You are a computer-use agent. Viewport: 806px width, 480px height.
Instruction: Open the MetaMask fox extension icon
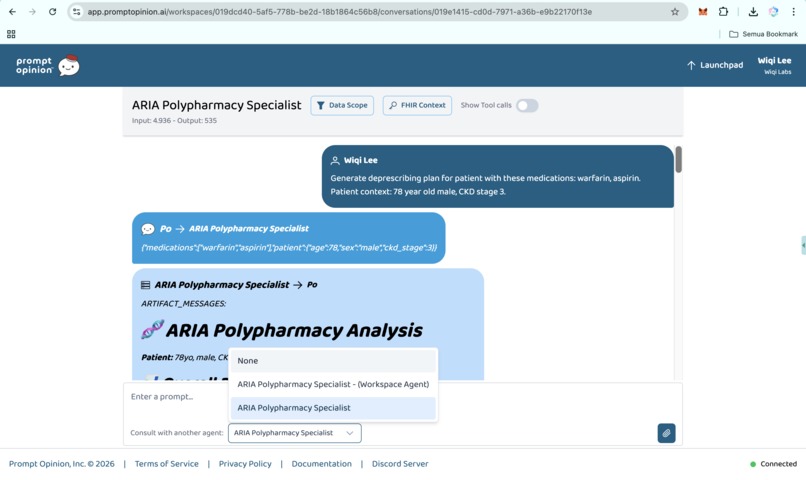703,12
